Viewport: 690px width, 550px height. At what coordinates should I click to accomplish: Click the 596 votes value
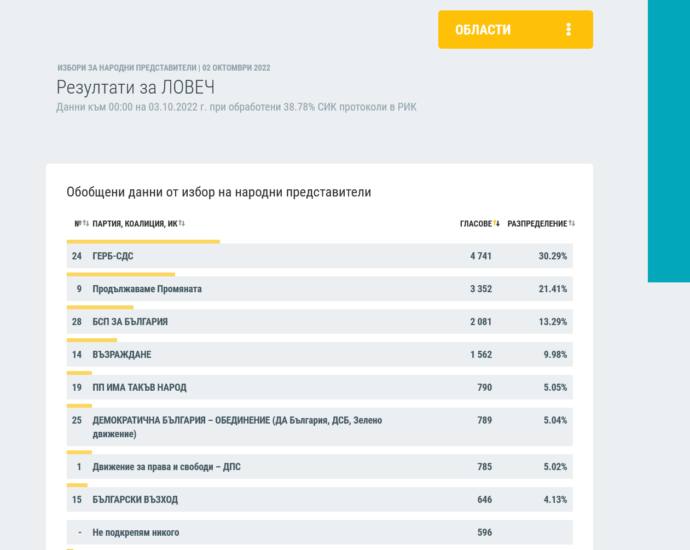[x=484, y=532]
